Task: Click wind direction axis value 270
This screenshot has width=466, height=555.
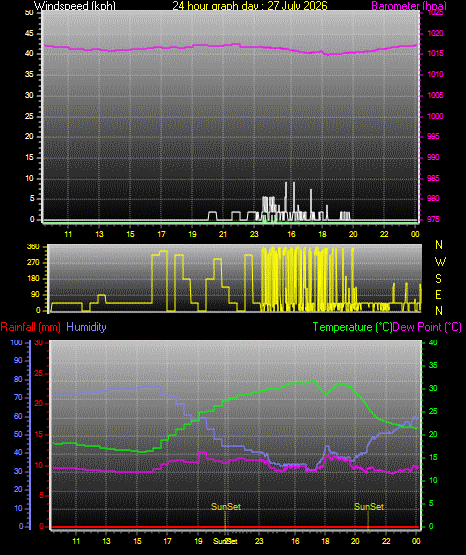Action: tap(34, 263)
